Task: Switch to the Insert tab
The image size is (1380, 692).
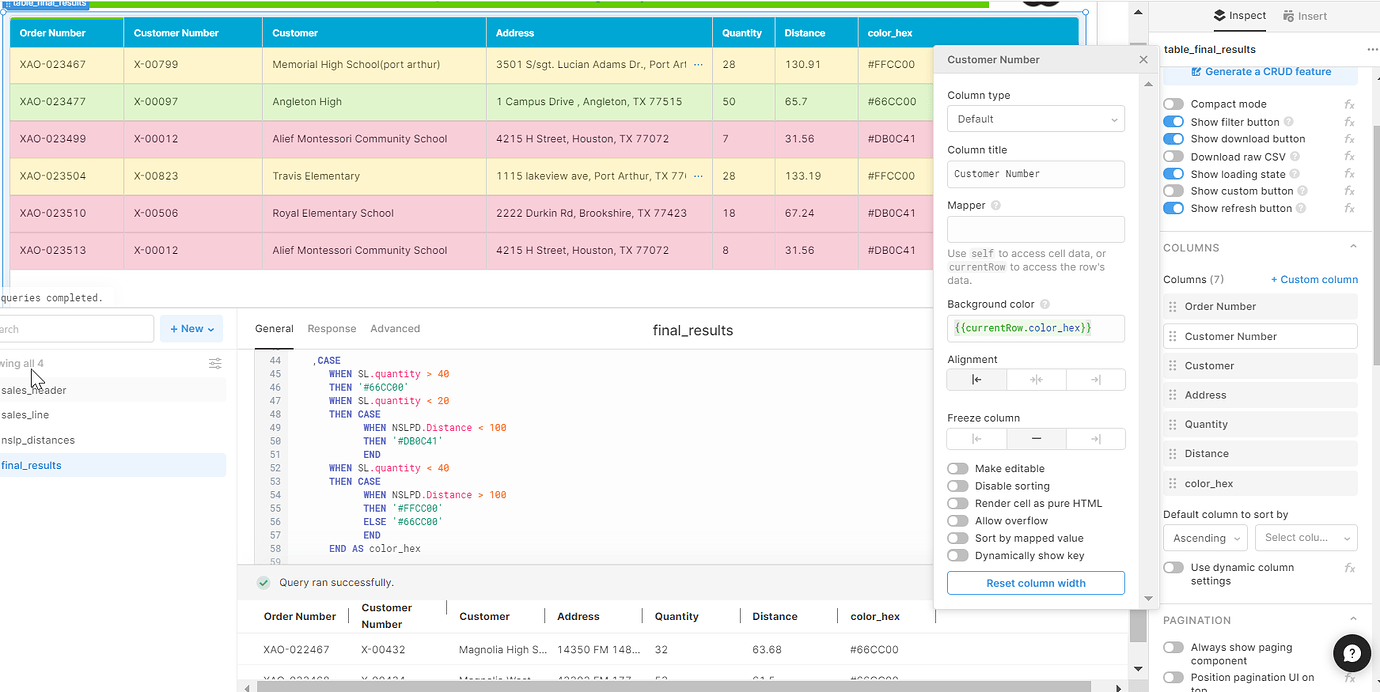Action: (x=1305, y=16)
